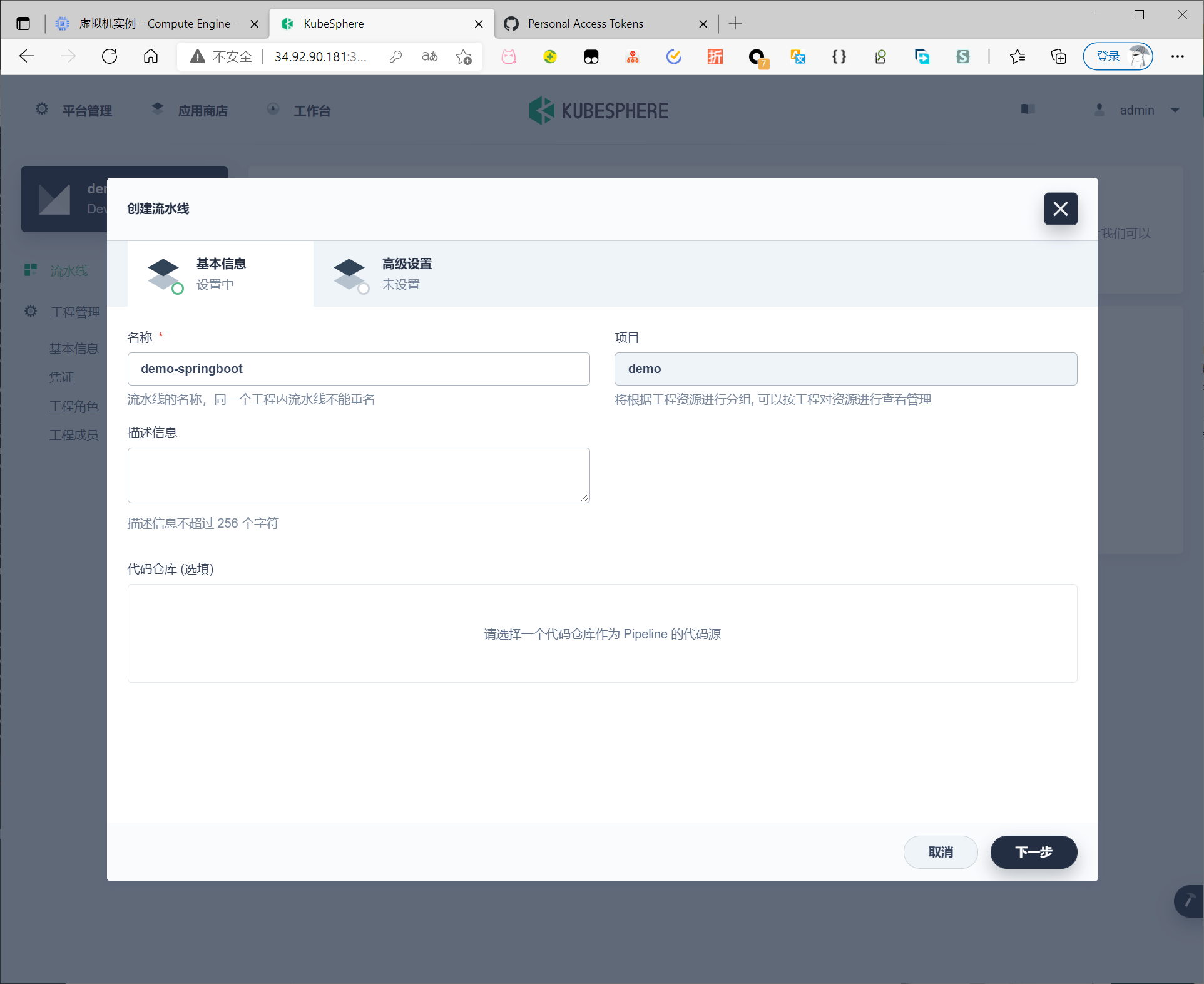This screenshot has height=984, width=1204.
Task: Add this page to favorites
Action: click(x=464, y=57)
